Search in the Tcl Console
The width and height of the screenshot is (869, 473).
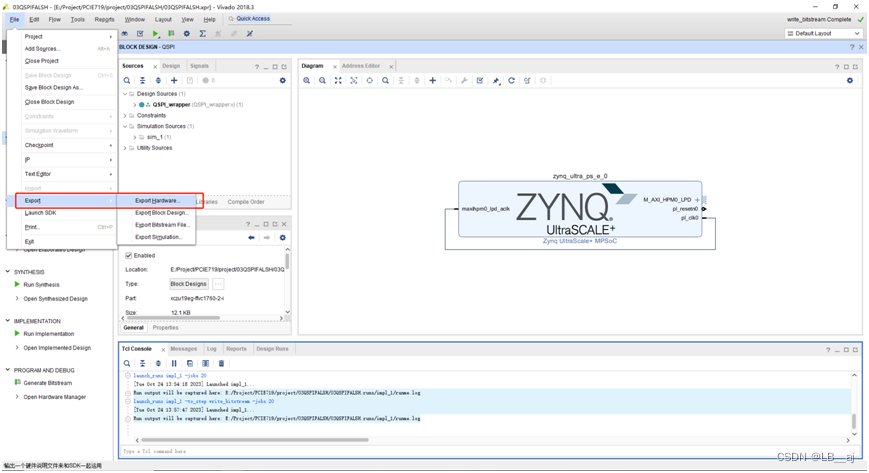coord(127,363)
